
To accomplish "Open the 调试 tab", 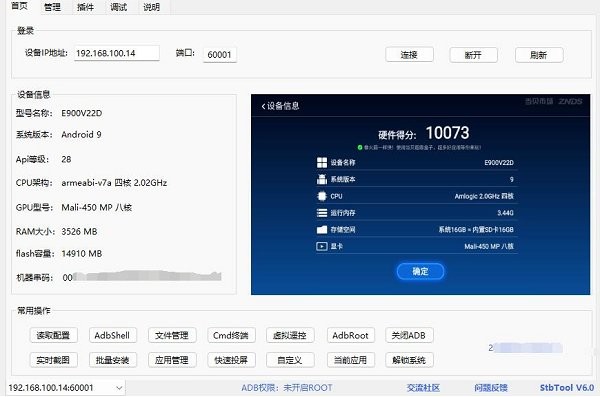I will click(x=118, y=7).
